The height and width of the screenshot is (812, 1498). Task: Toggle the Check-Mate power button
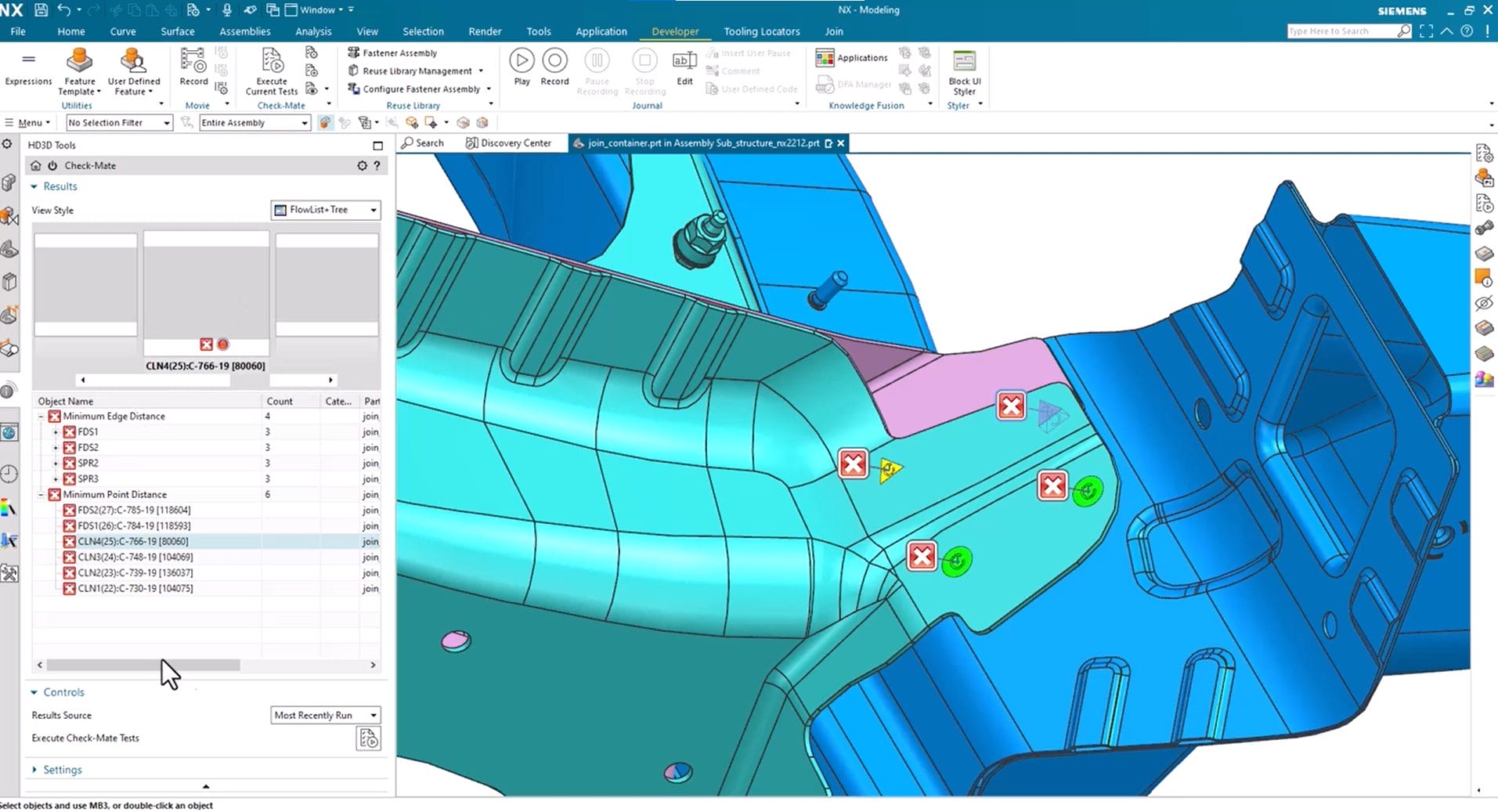point(51,165)
